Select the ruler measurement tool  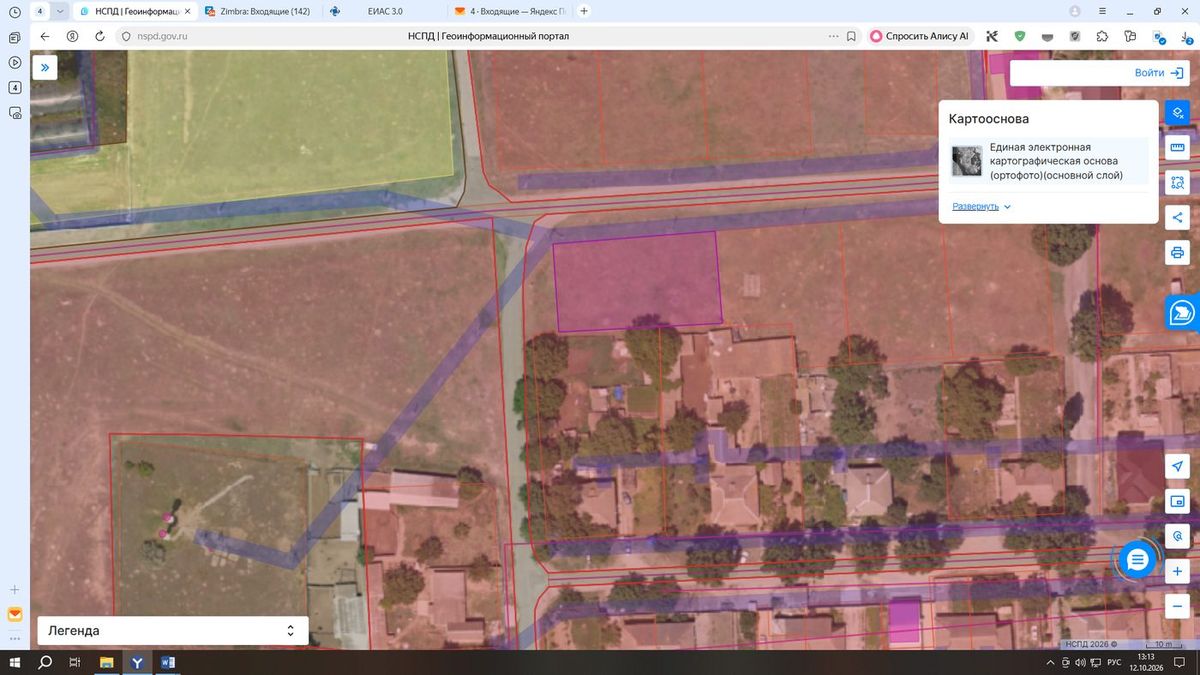[1177, 148]
